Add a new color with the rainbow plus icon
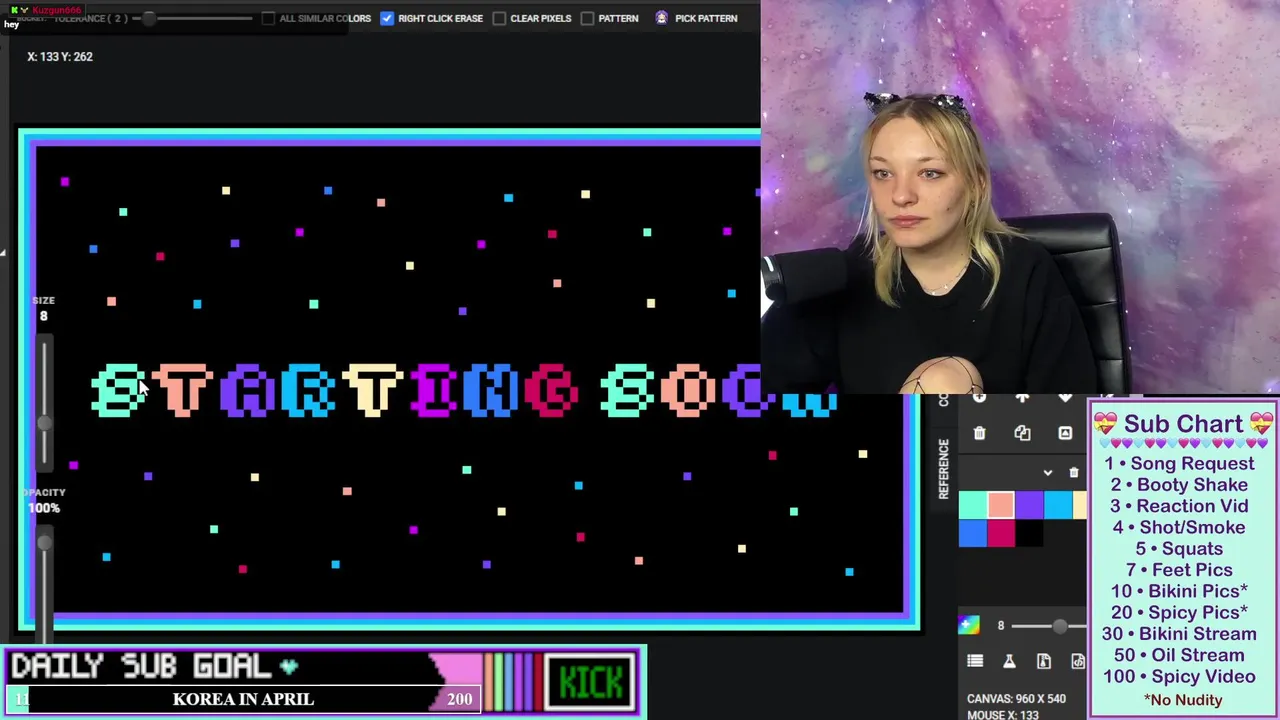This screenshot has width=1280, height=720. 969,625
